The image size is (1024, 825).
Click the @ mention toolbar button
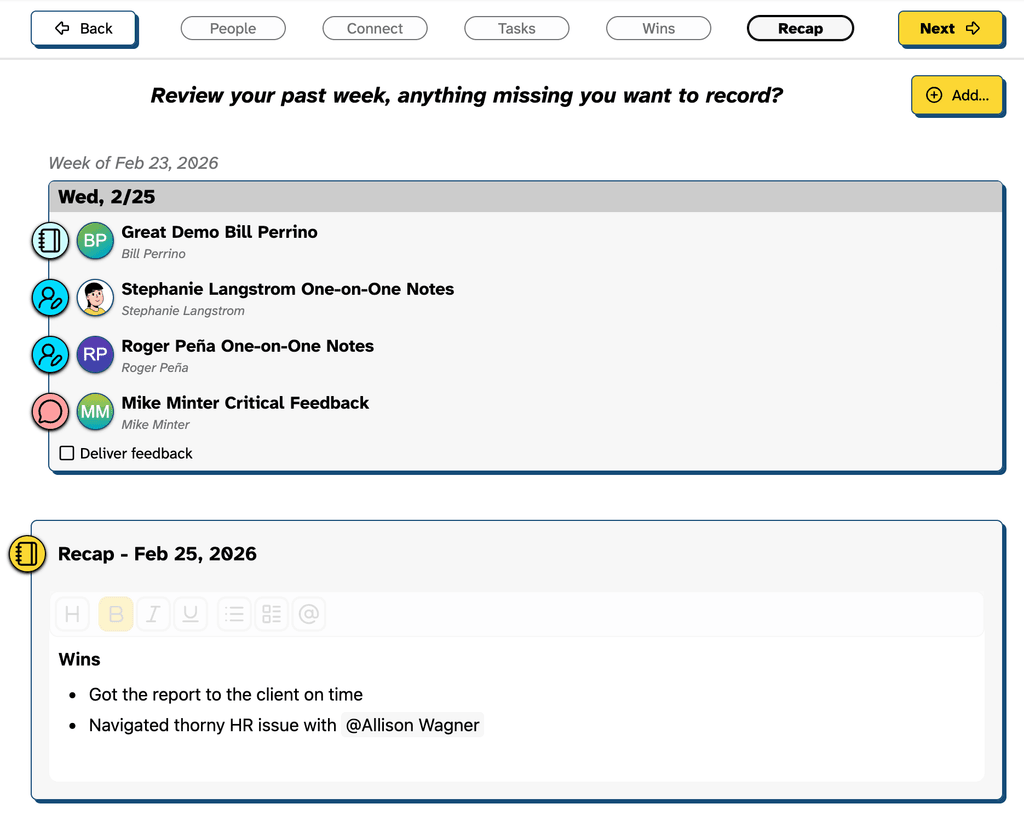click(309, 614)
